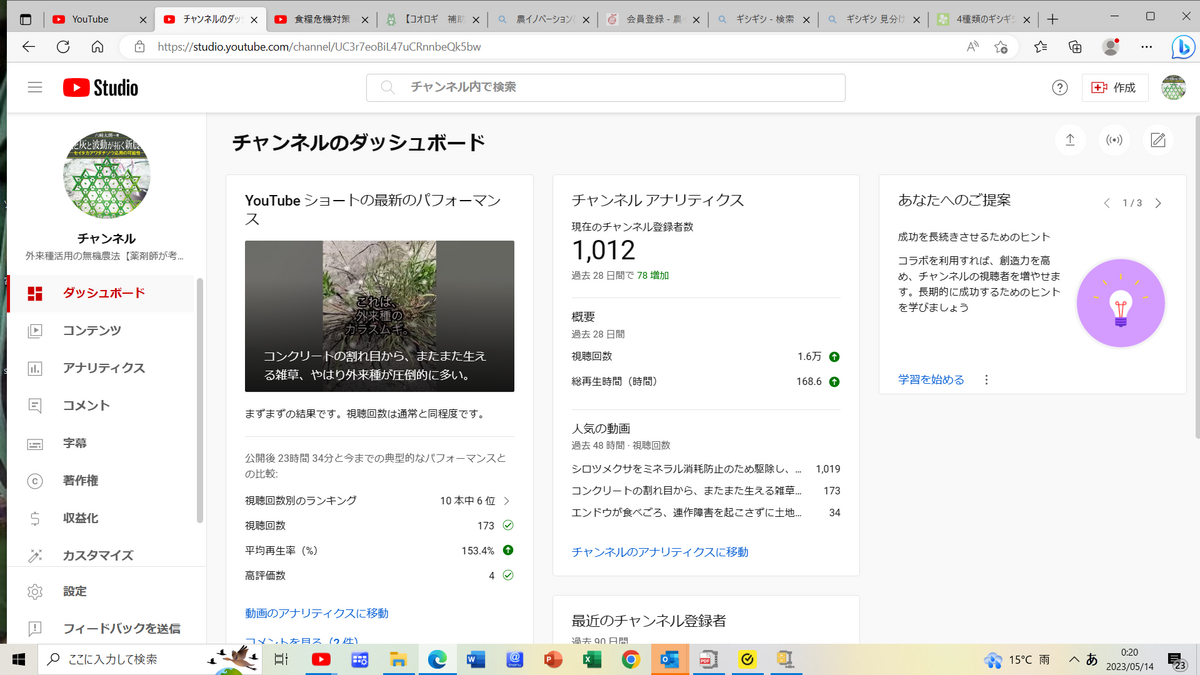Open 字幕 in the sidebar

click(101, 443)
